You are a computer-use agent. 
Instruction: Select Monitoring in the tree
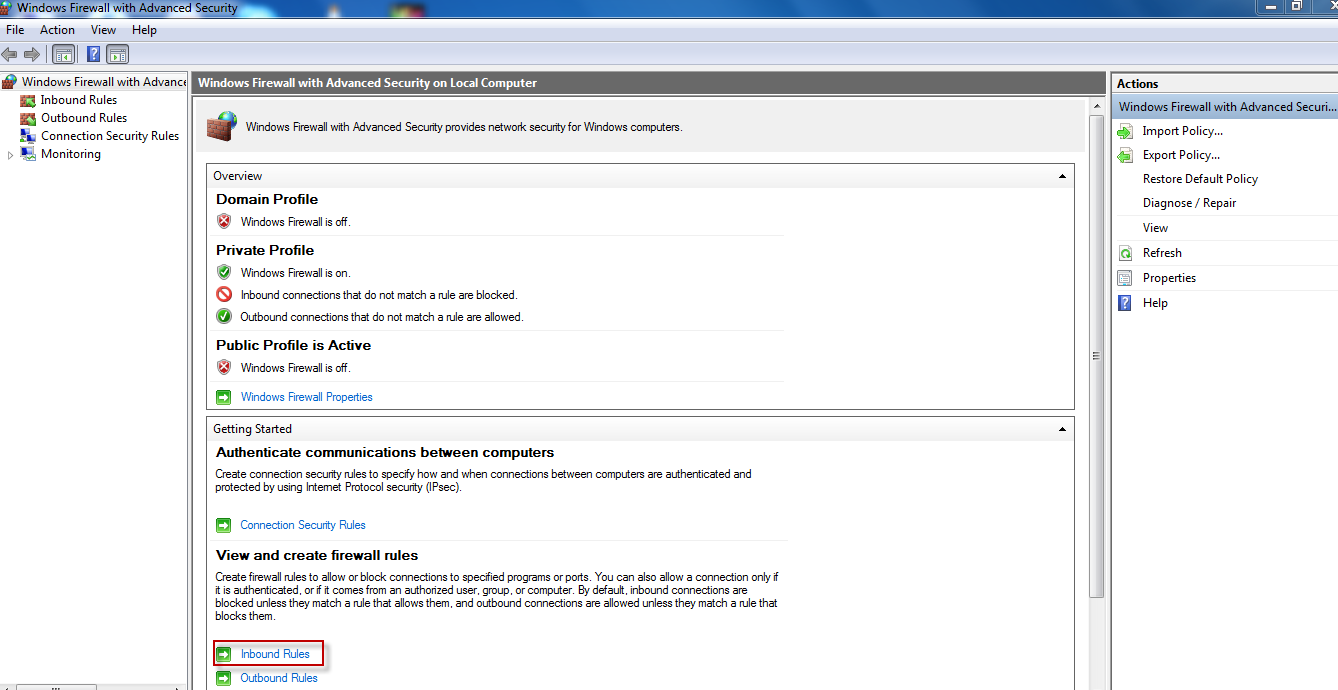point(71,154)
